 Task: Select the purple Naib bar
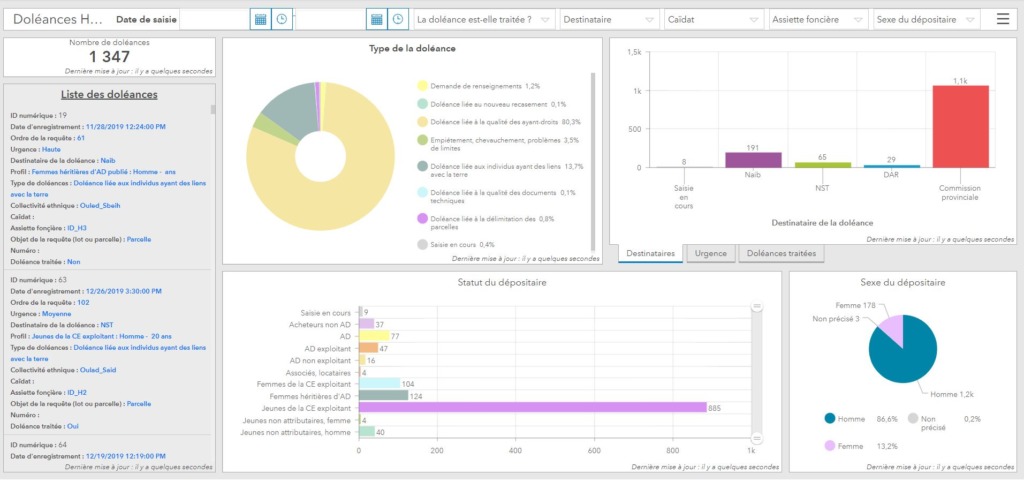752,160
